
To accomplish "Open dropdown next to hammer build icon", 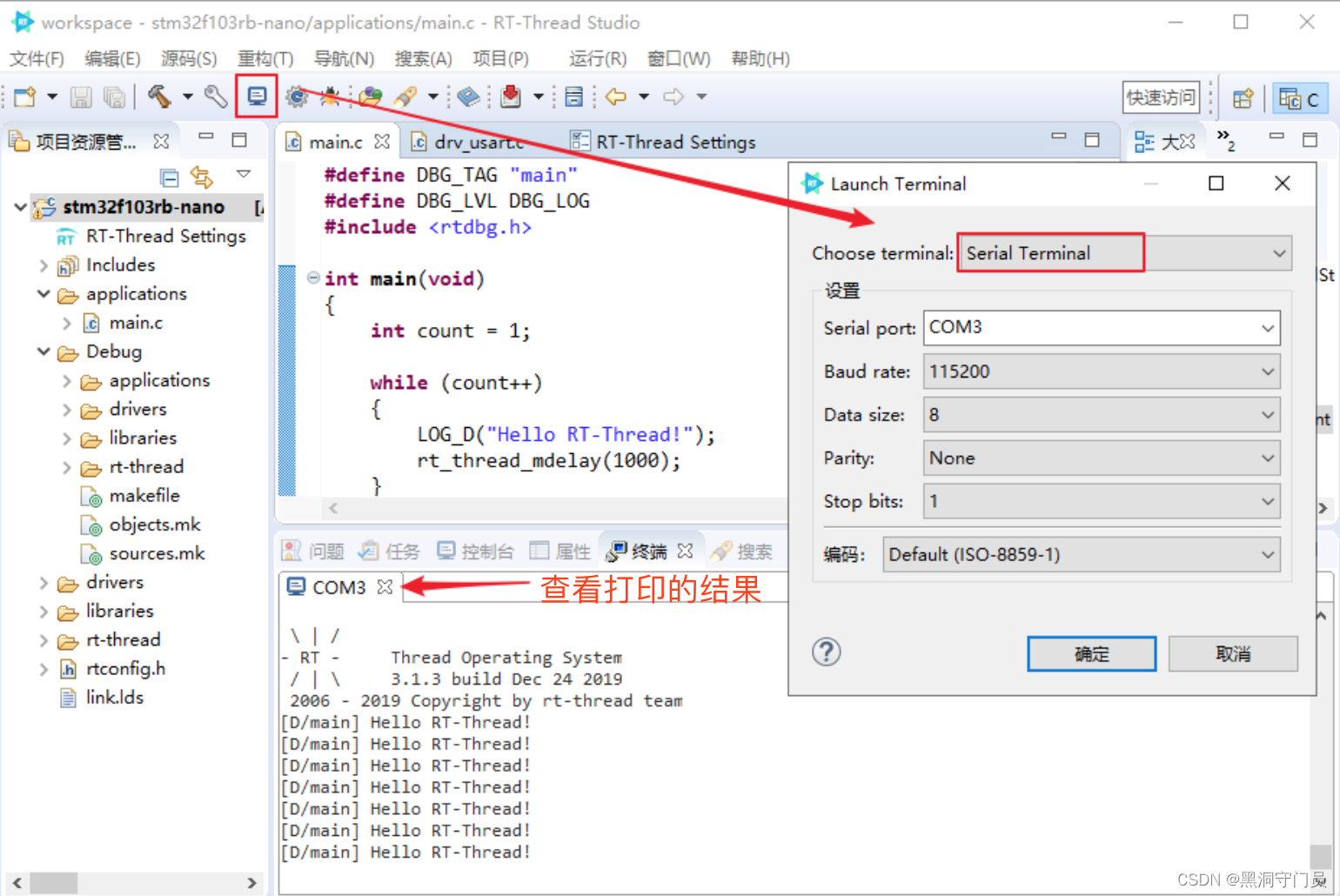I will click(x=187, y=97).
